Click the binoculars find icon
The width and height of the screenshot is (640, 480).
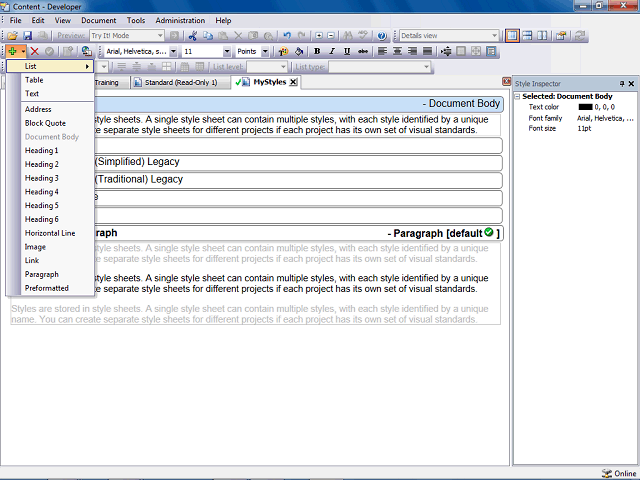[x=348, y=36]
